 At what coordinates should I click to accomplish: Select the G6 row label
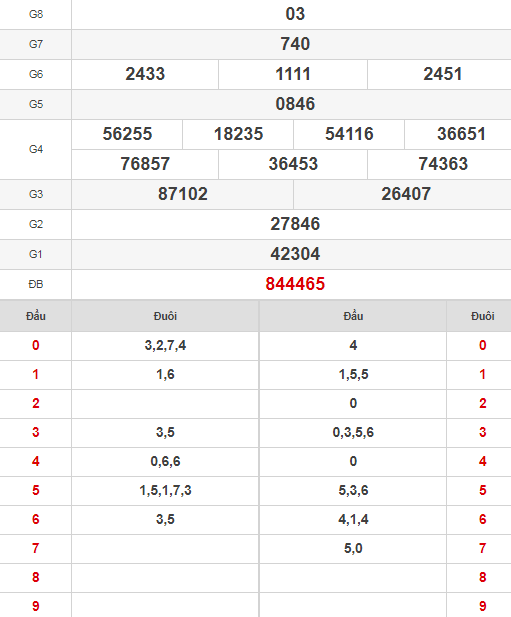coord(36,74)
